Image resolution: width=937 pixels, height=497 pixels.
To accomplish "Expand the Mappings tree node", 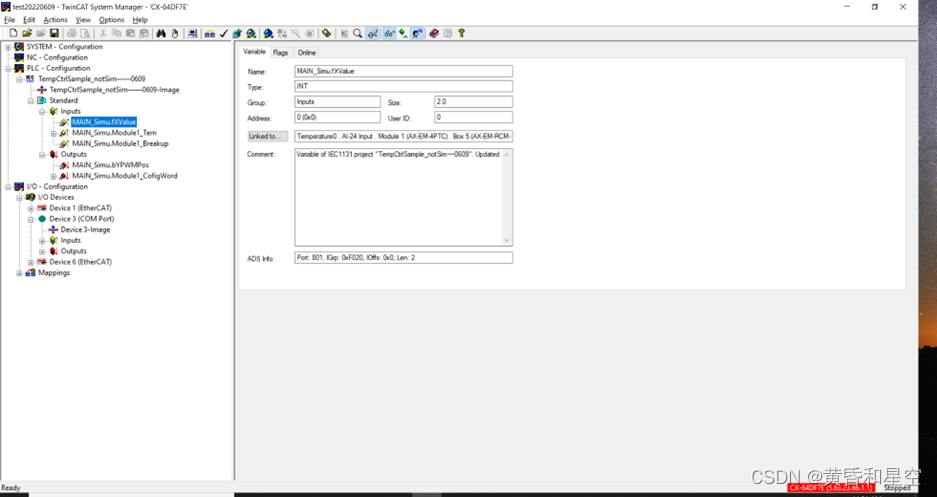I will coord(19,272).
